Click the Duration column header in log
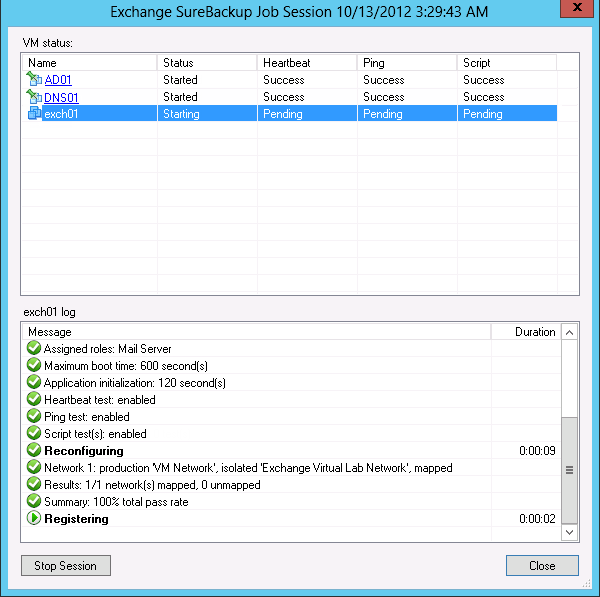 pyautogui.click(x=526, y=332)
